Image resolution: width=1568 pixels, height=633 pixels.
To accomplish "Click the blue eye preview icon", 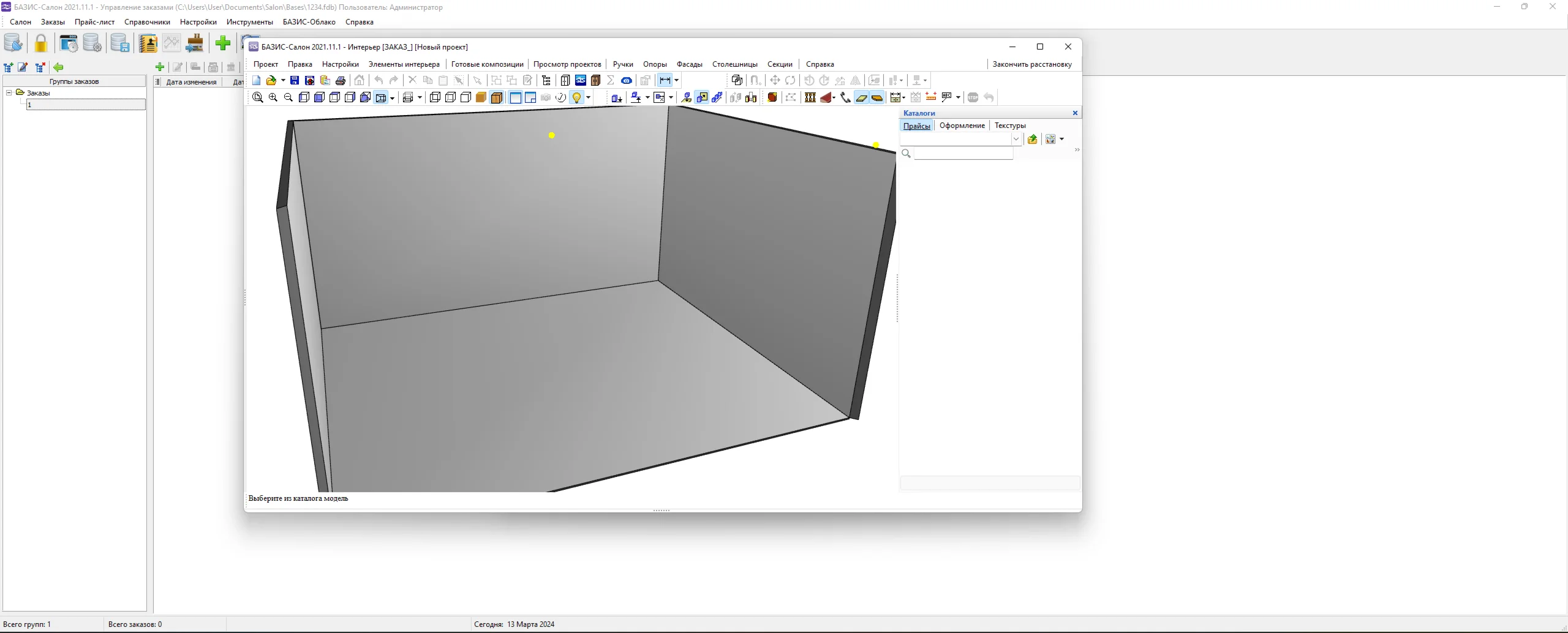I will point(626,80).
